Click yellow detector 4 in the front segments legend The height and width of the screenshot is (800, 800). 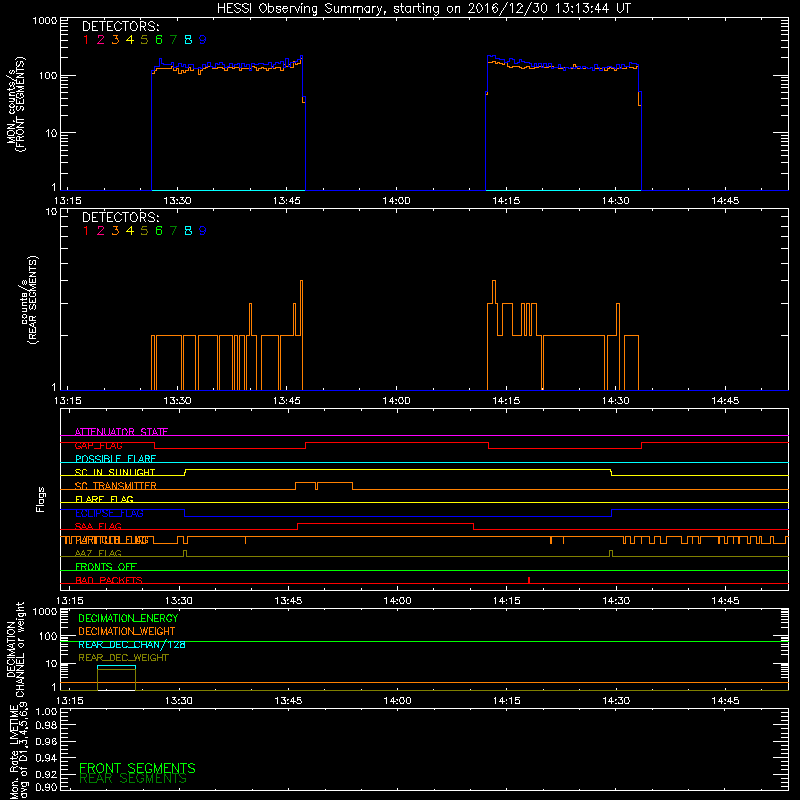pyautogui.click(x=130, y=40)
